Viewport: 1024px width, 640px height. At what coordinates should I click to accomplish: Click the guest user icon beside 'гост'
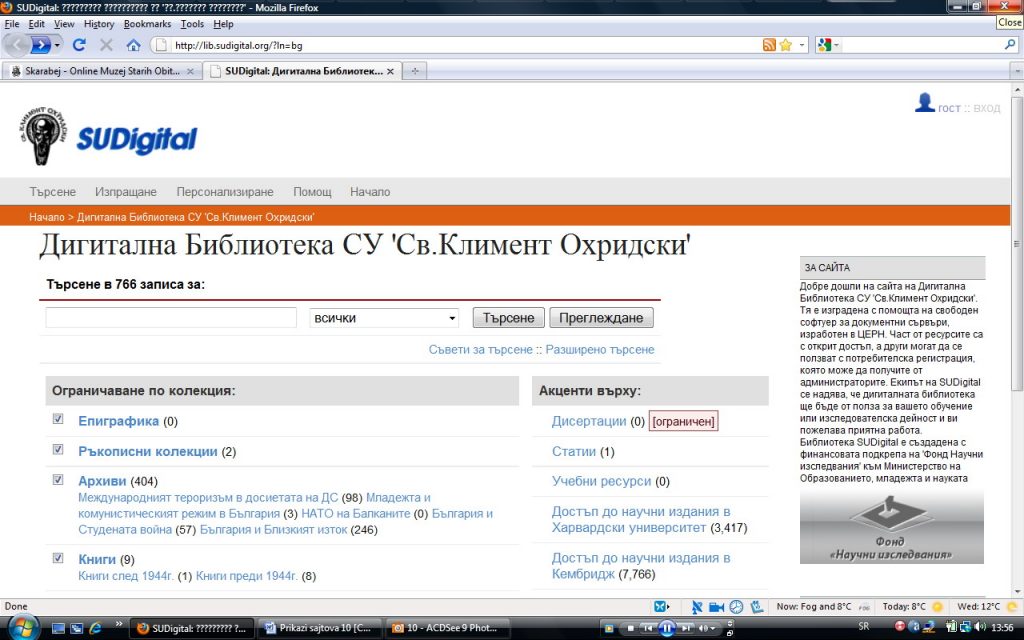[x=925, y=102]
